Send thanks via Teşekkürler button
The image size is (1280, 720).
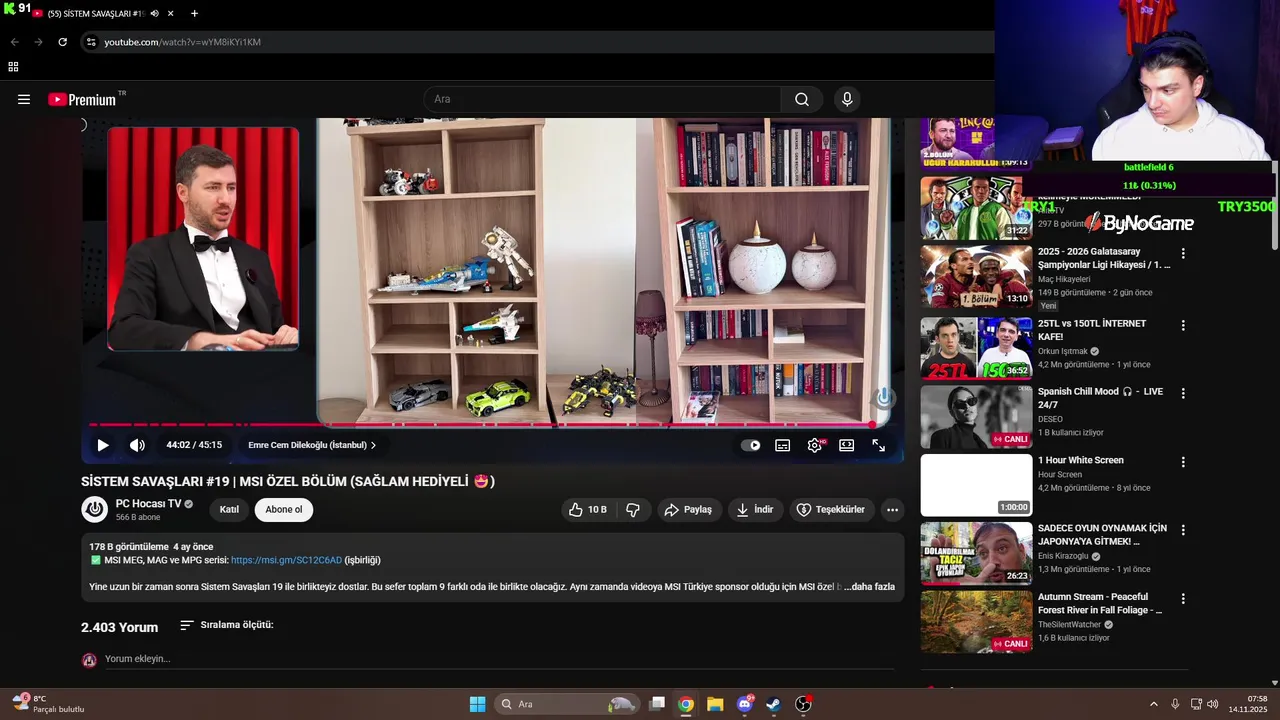831,509
